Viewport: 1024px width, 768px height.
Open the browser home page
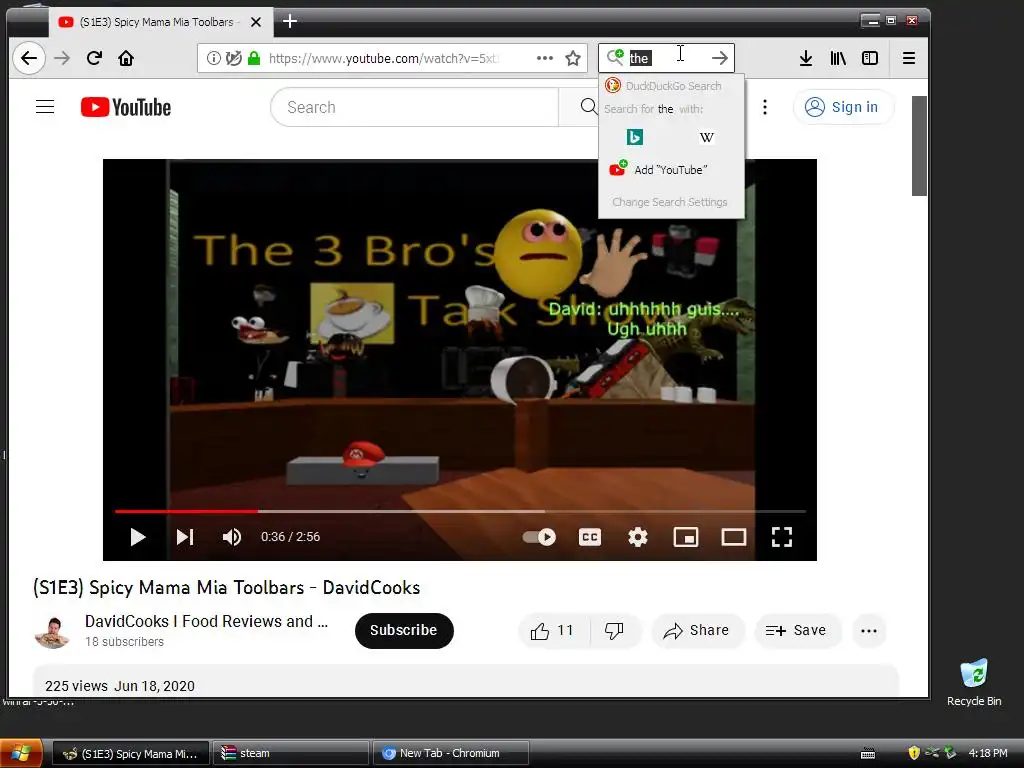coord(126,58)
